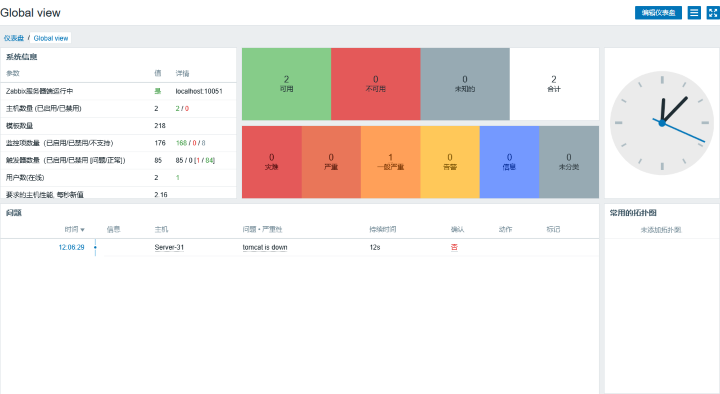Screen dimensions: 720x394
Task: Open problem timestamp 12:08:29
Action: [71, 247]
